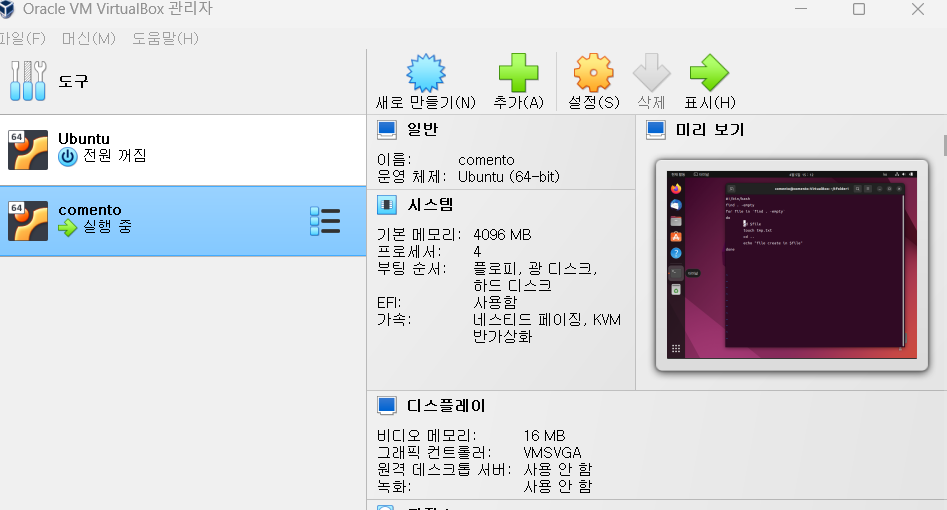This screenshot has width=947, height=510.
Task: Click the running status arrow under comento
Action: (68, 228)
